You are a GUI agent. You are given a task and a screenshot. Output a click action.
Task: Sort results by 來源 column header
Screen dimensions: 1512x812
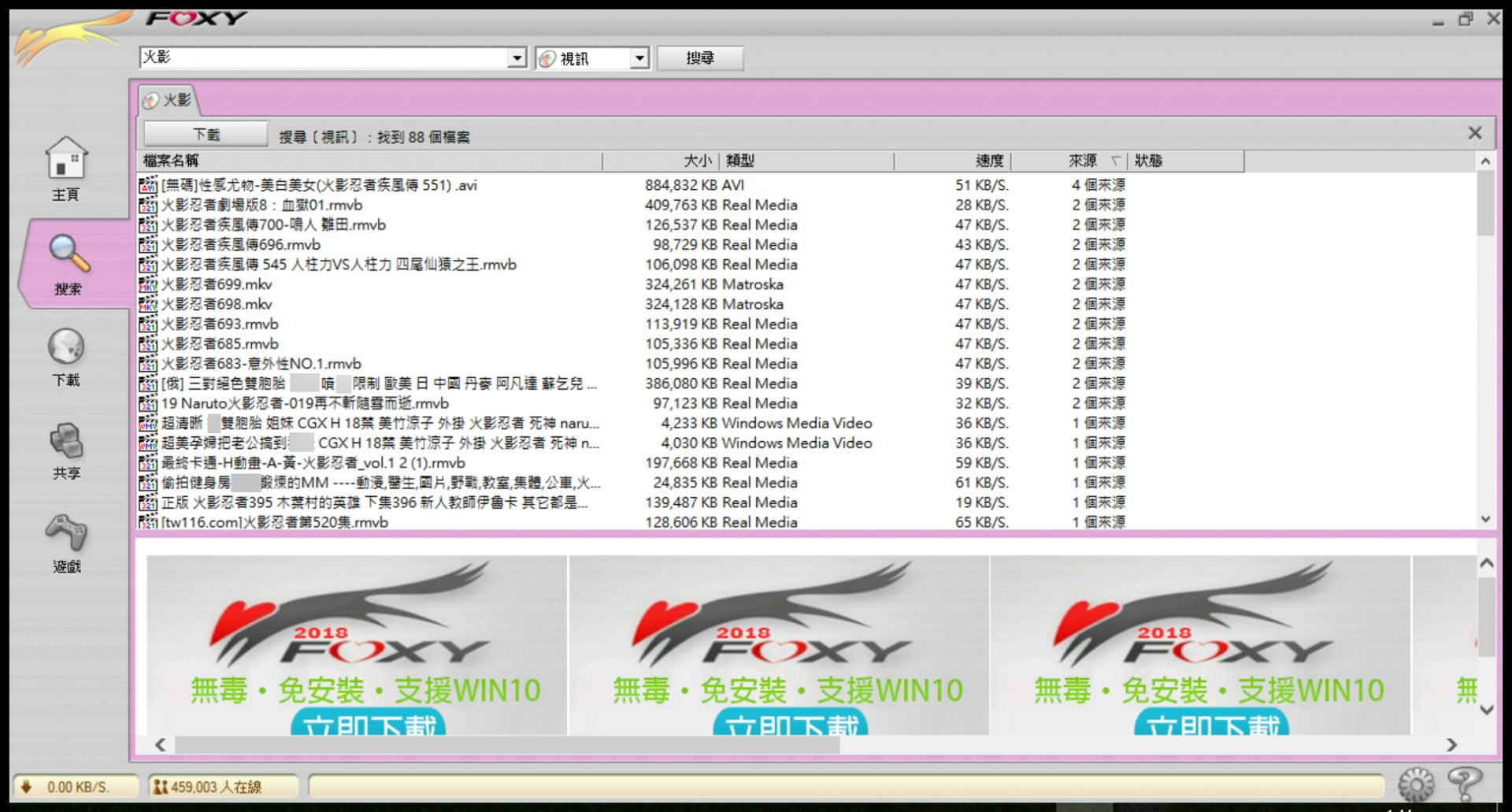point(1082,161)
